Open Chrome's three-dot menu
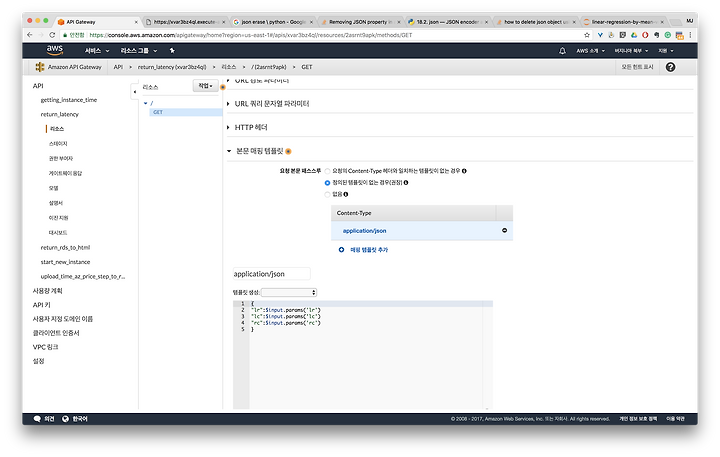The height and width of the screenshot is (457, 720). click(690, 35)
